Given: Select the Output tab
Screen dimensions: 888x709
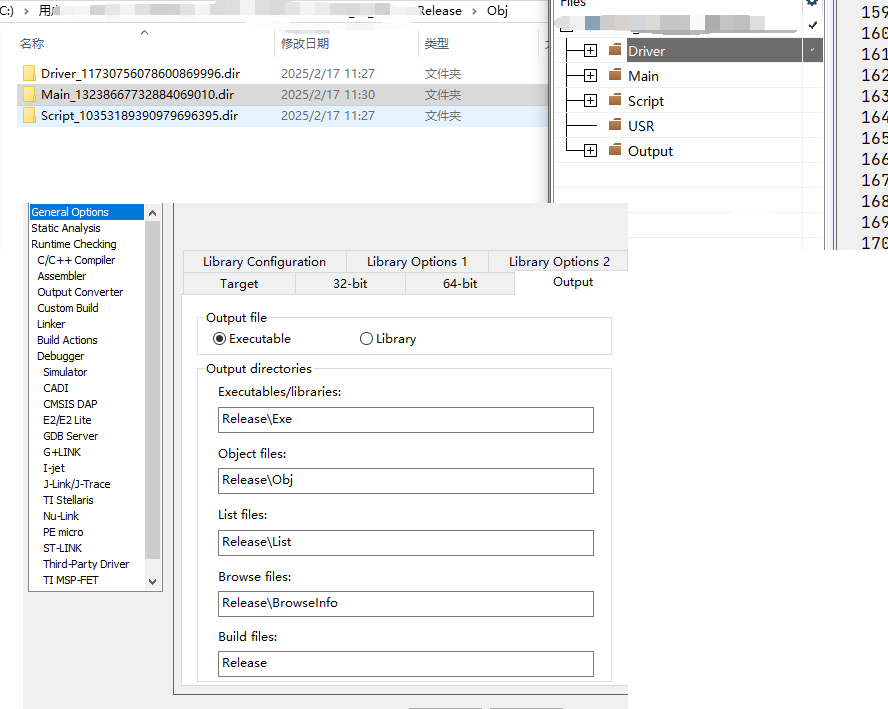Looking at the screenshot, I should (573, 282).
